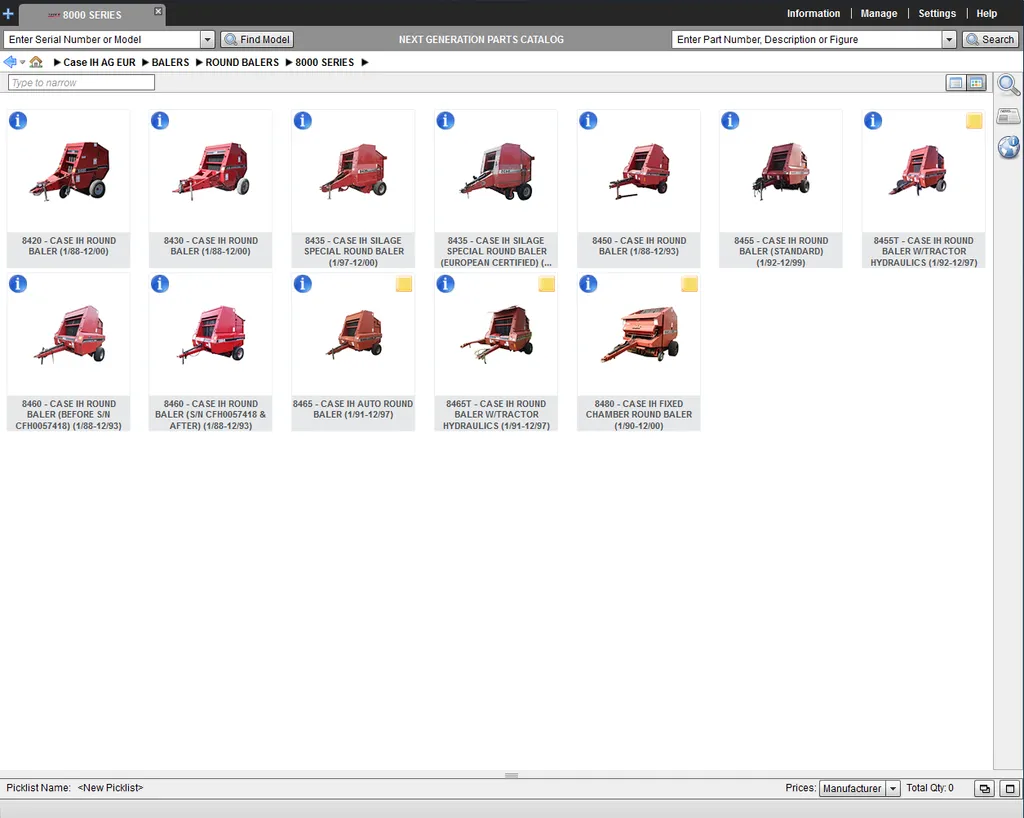Expand the arrow after 8000 SERIES breadcrumb
This screenshot has height=818, width=1024.
pos(365,63)
